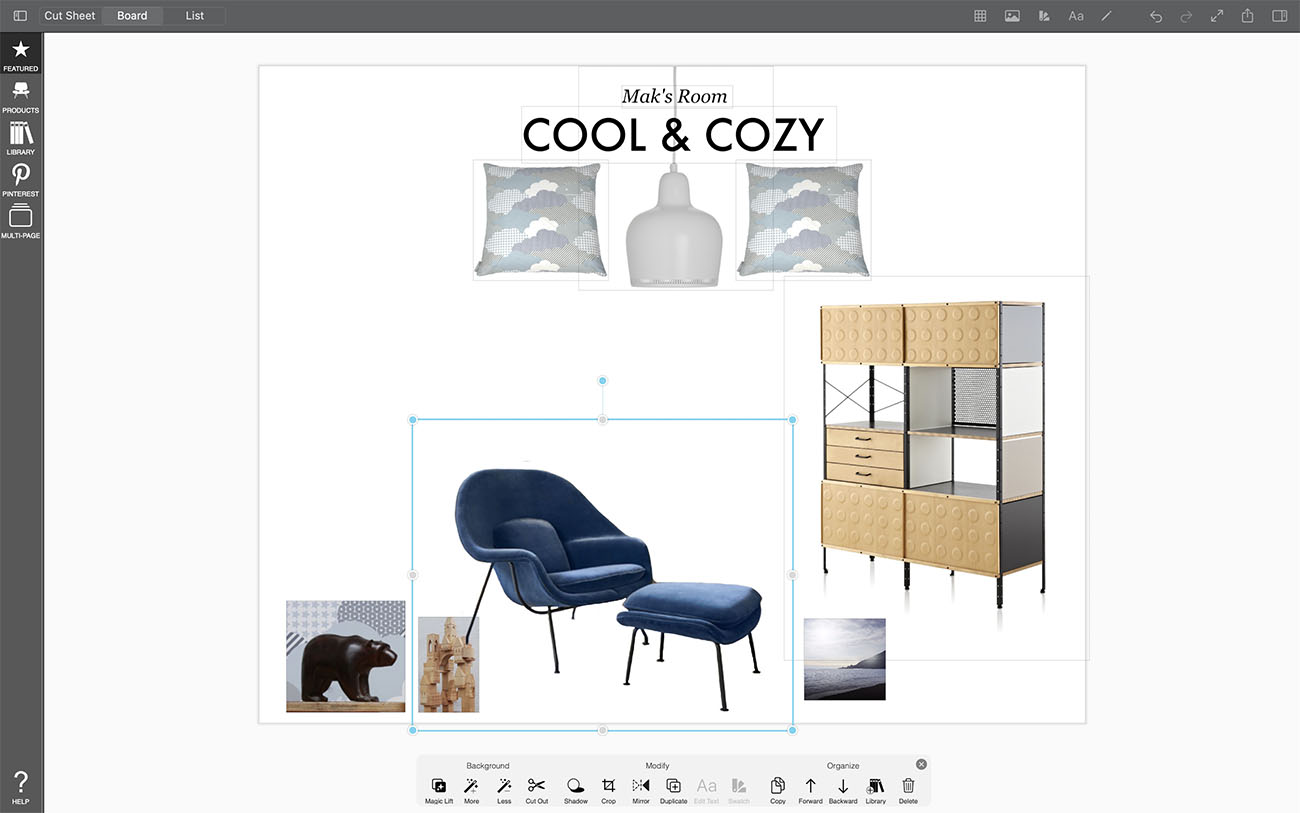Open the Products sidebar section

click(20, 96)
